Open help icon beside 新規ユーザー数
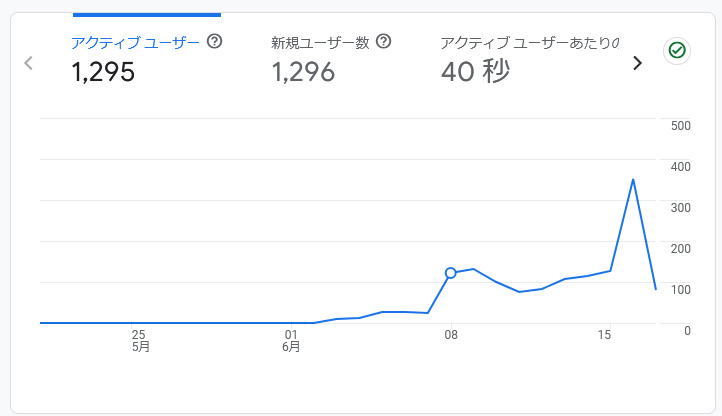The height and width of the screenshot is (416, 722). click(383, 41)
